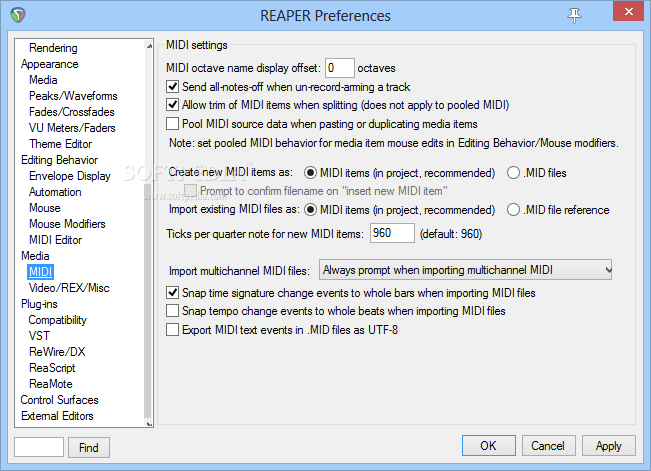Image resolution: width=651 pixels, height=471 pixels.
Task: Select Appearance category in tree
Action: coord(49,64)
